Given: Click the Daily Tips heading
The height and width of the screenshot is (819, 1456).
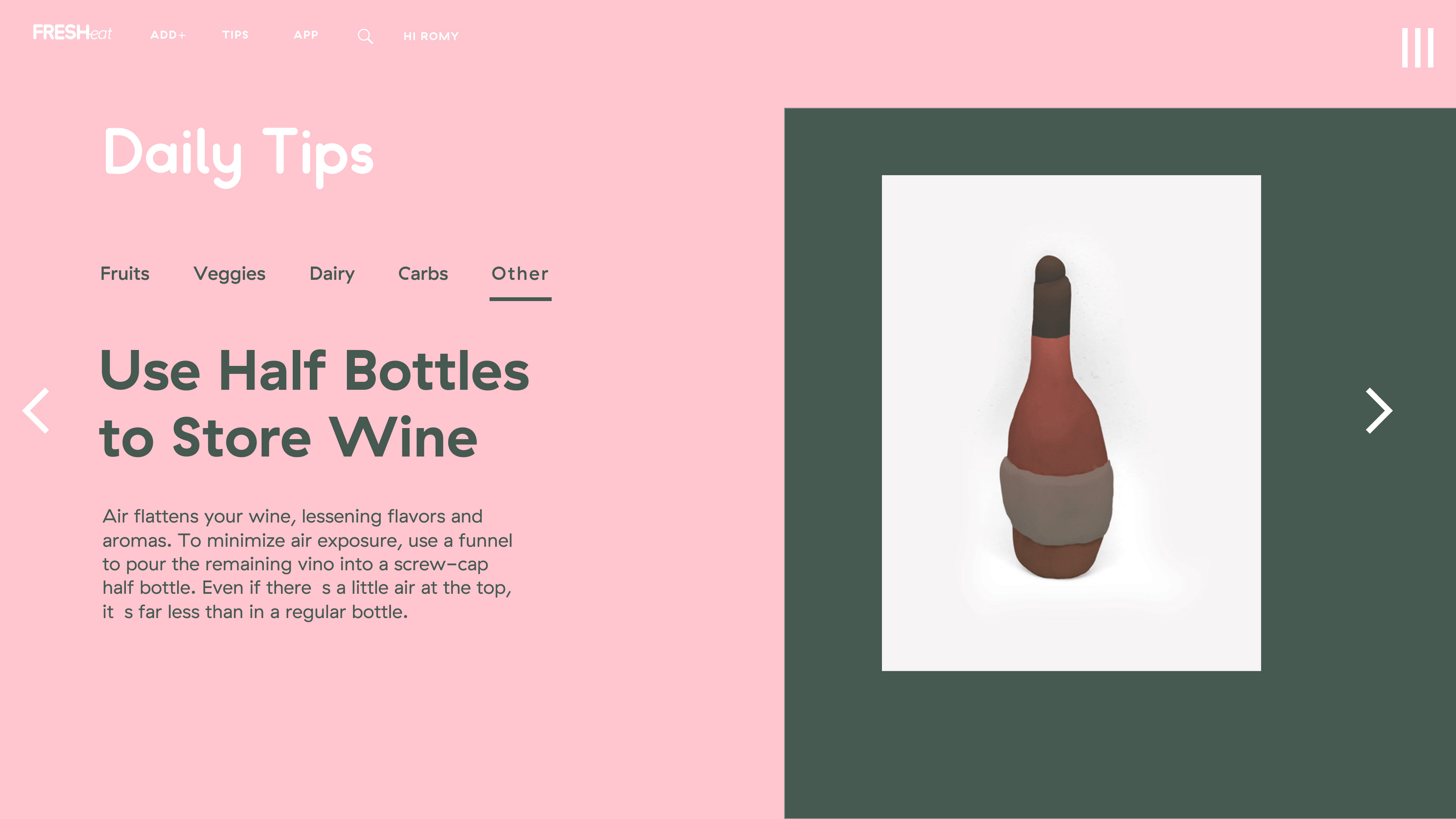Looking at the screenshot, I should 238,154.
